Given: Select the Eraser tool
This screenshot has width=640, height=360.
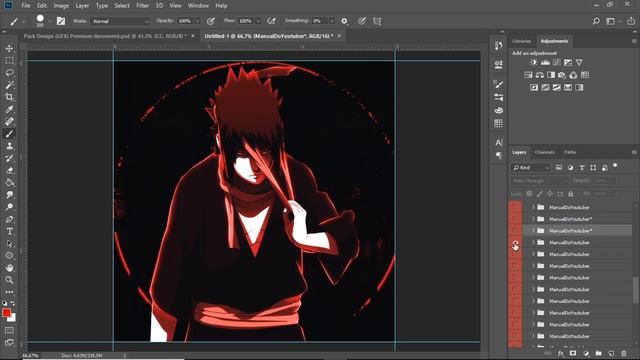Looking at the screenshot, I should click(x=9, y=171).
